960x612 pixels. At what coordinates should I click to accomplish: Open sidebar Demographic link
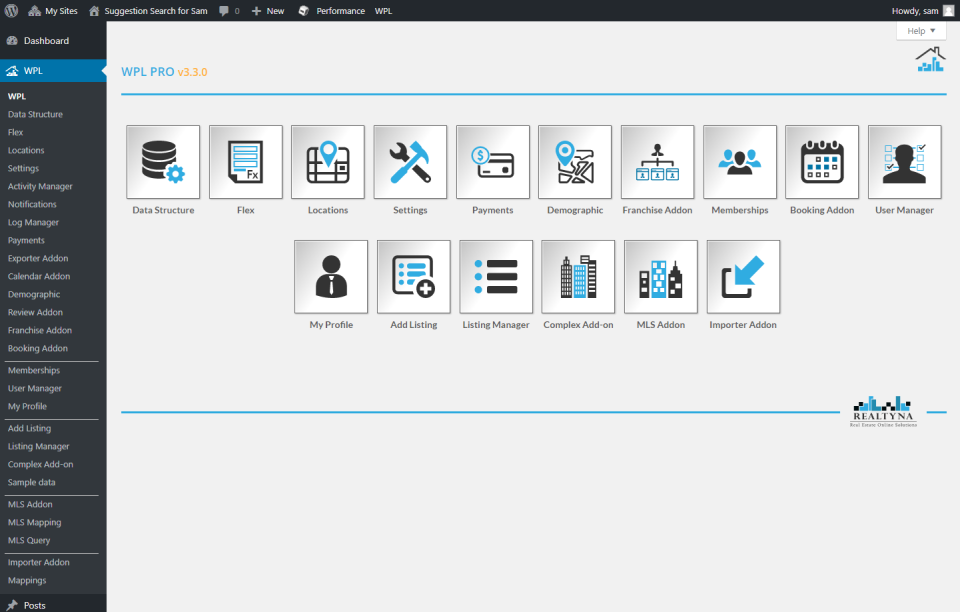(x=34, y=294)
